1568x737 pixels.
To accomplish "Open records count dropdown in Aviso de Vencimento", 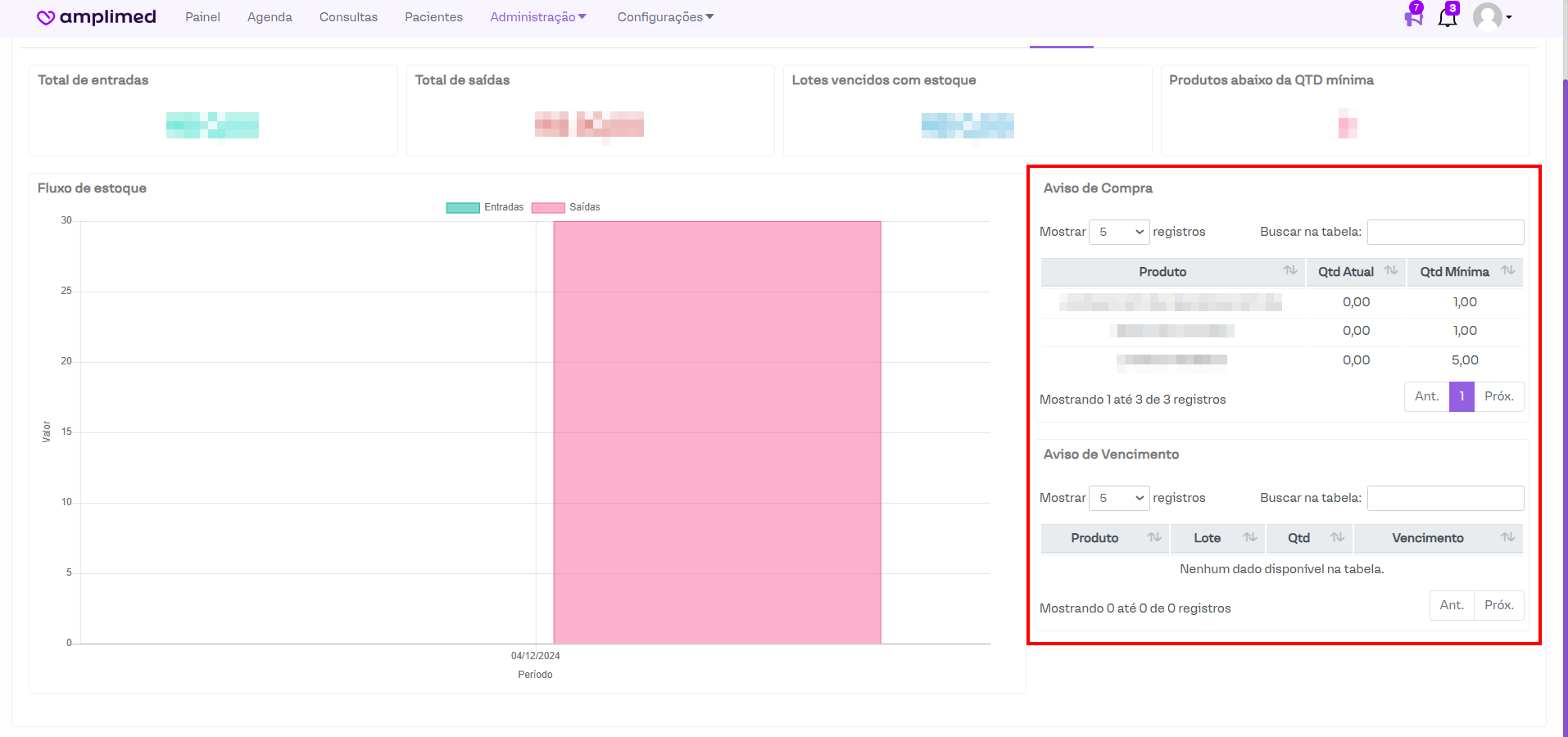I will [1119, 498].
